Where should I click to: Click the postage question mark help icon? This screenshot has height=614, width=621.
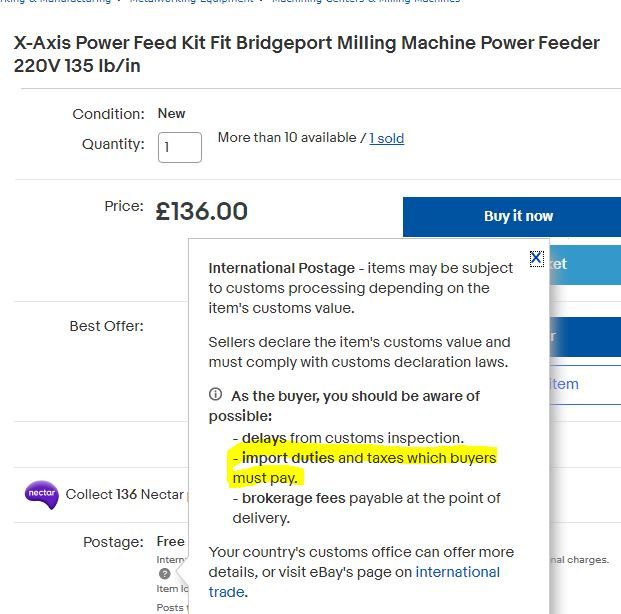(x=164, y=574)
